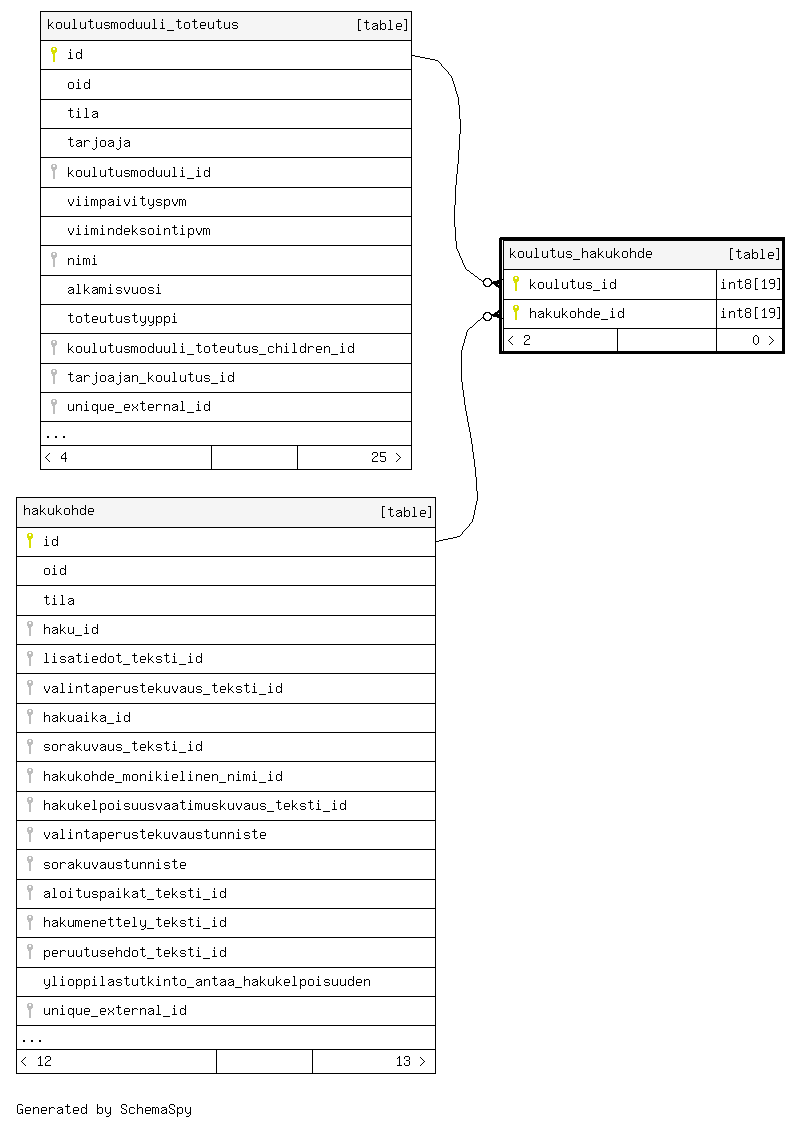Select the ylioppilastutkinto_antaa_hakukelpoisuuden column

point(207,981)
